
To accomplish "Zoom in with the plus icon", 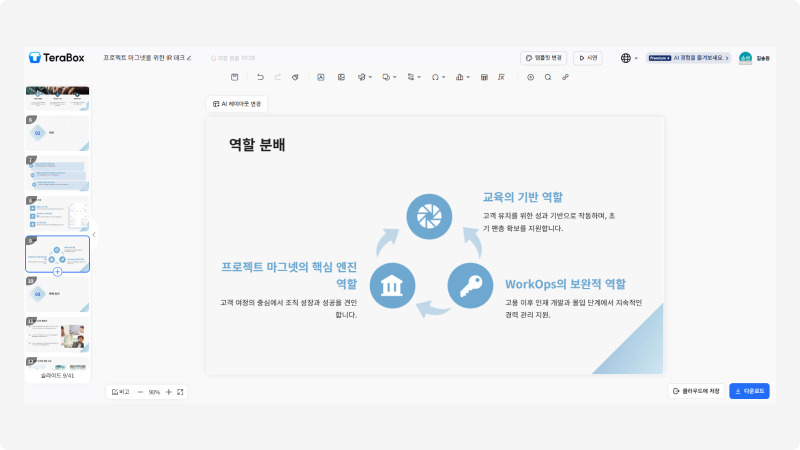I will click(x=169, y=392).
